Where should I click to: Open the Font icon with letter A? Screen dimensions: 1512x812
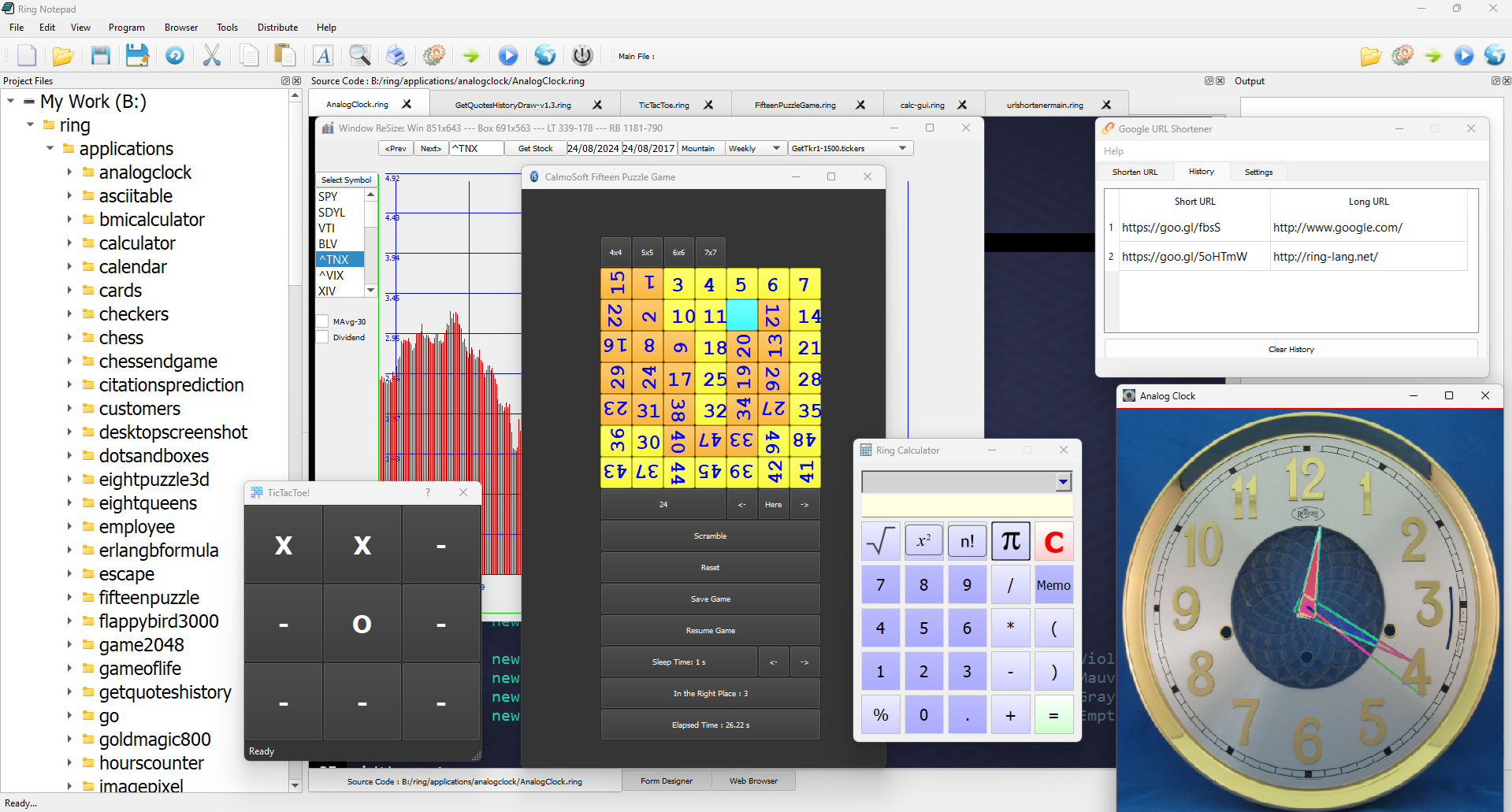[x=323, y=55]
